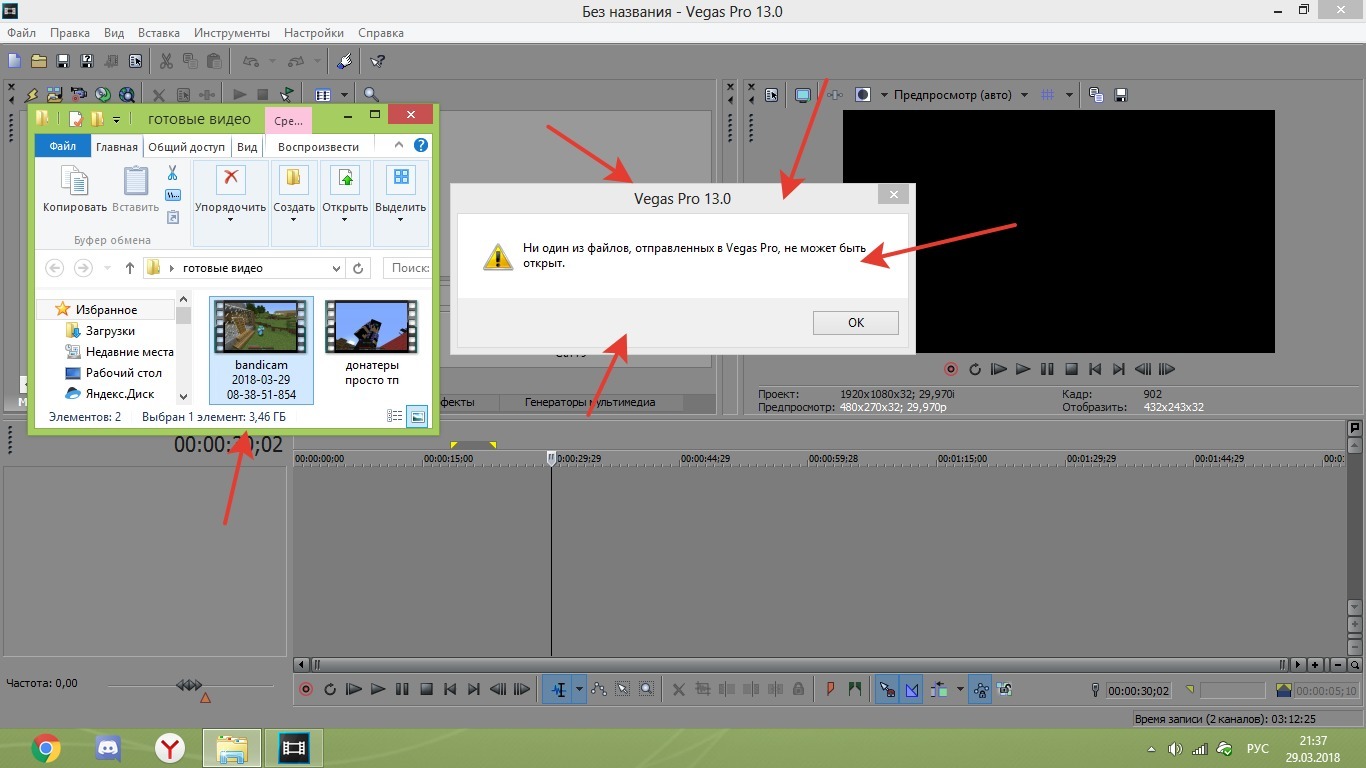Image resolution: width=1366 pixels, height=768 pixels.
Task: Click the media search magnifier icon
Action: click(371, 95)
